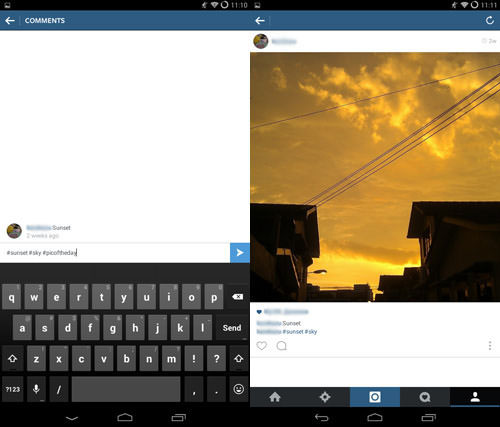Tap the backspace key on keyboard
This screenshot has width=500, height=427.
[238, 297]
